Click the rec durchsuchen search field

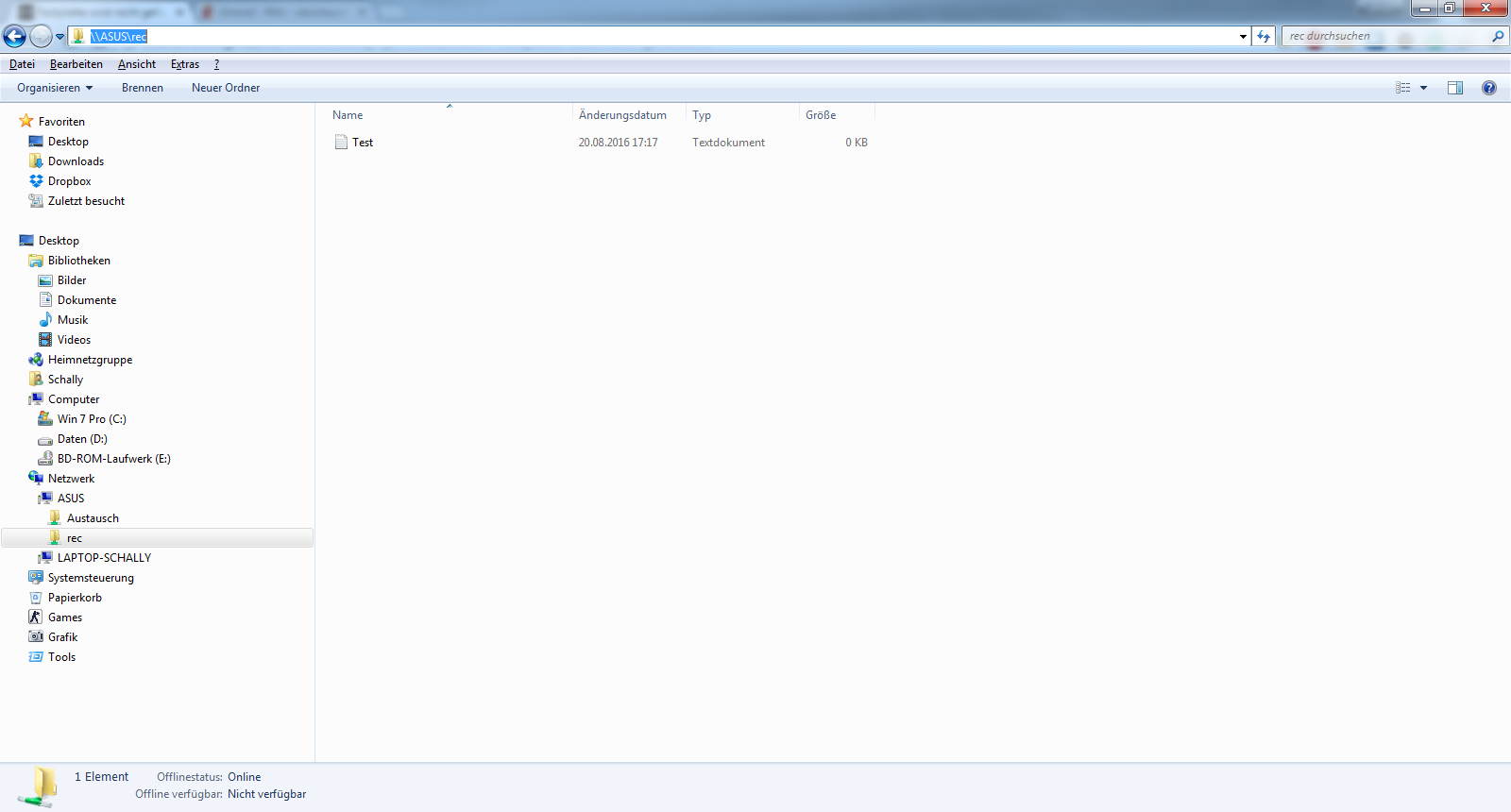point(1384,37)
